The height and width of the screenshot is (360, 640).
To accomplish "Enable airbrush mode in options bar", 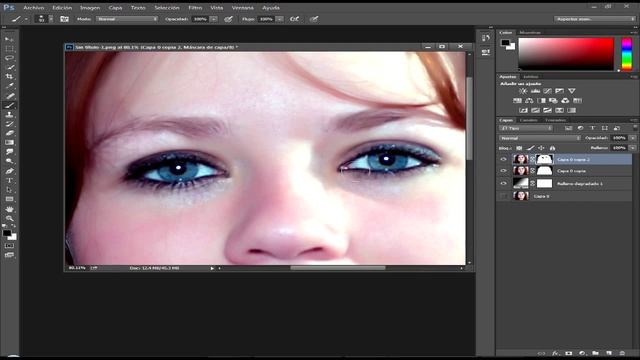I will click(294, 19).
